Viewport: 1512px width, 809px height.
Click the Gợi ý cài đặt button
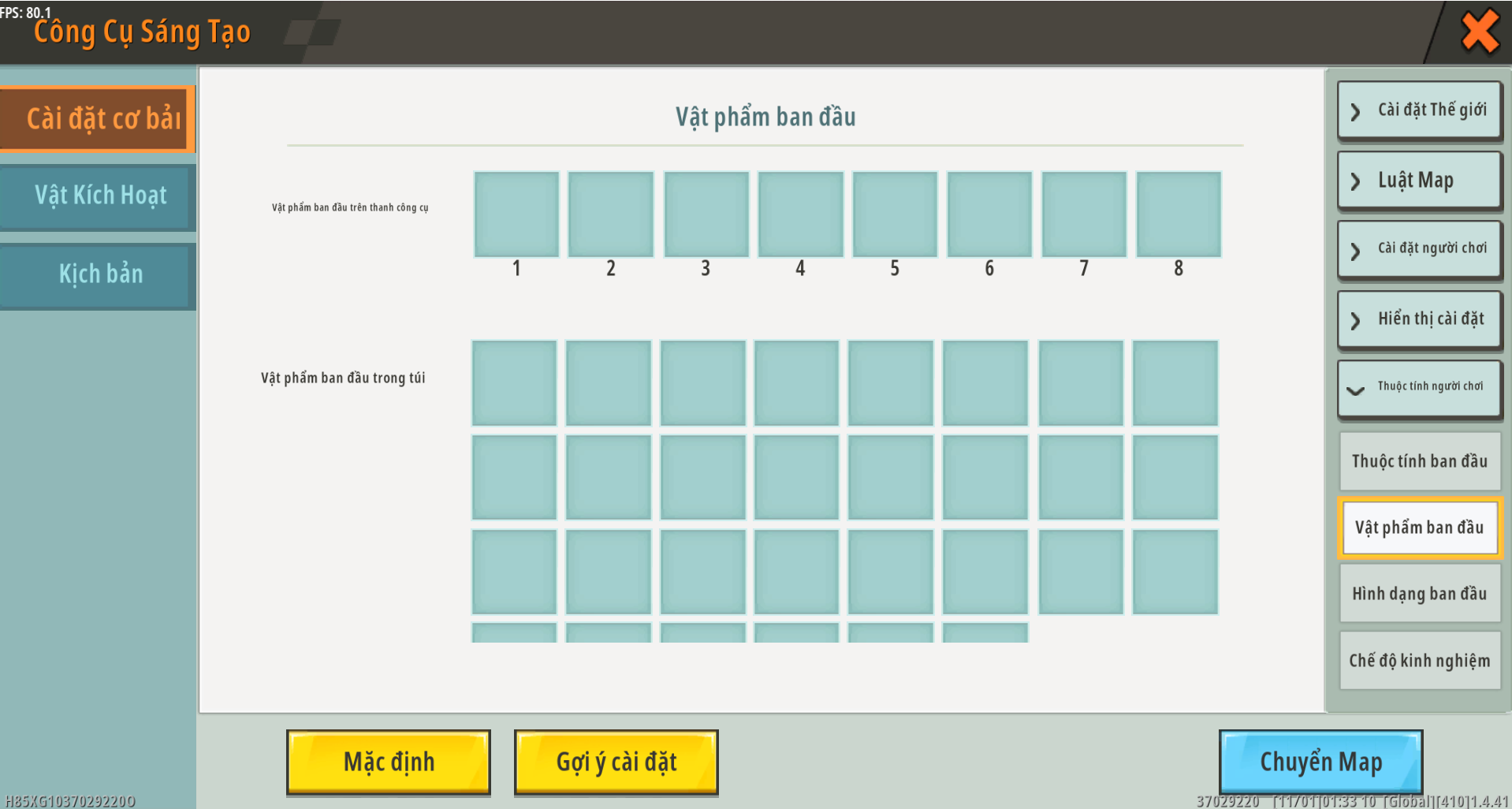(616, 762)
